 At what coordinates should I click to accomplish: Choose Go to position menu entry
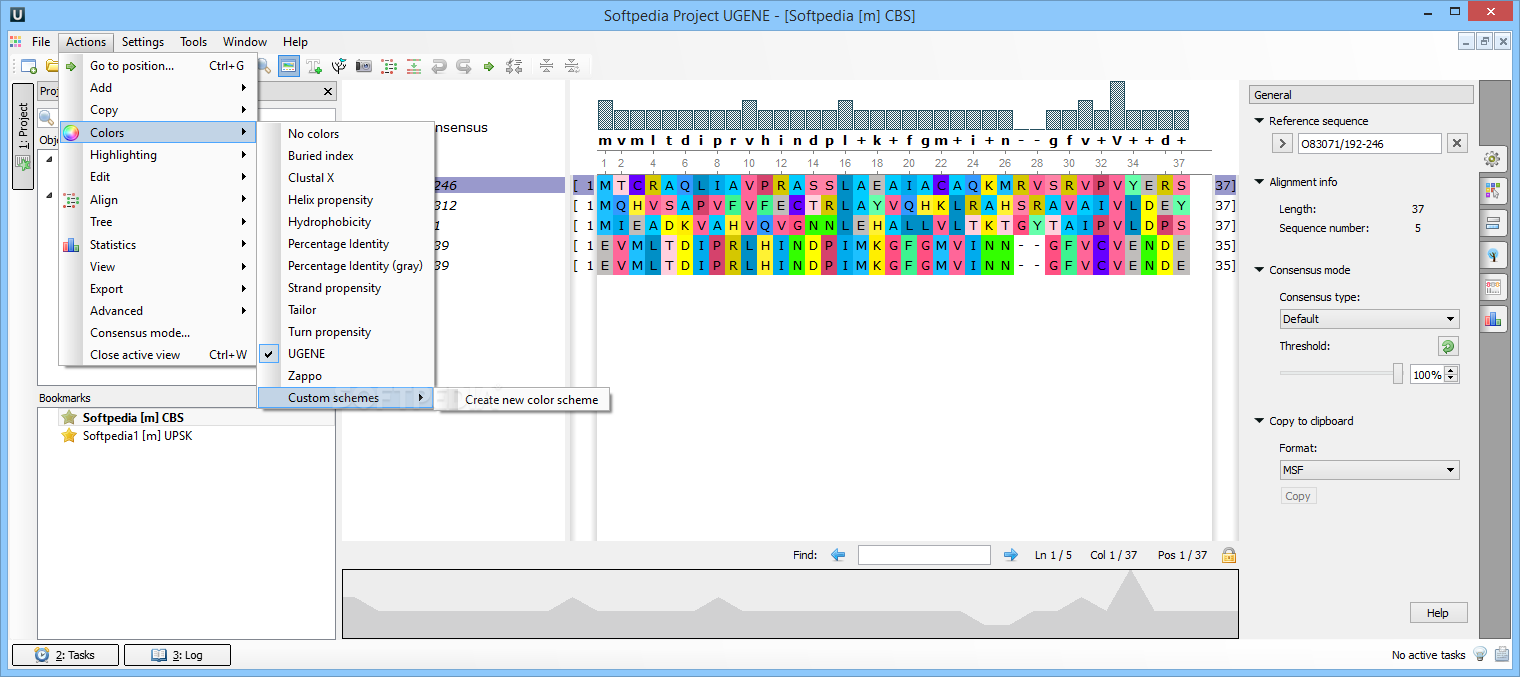[157, 66]
